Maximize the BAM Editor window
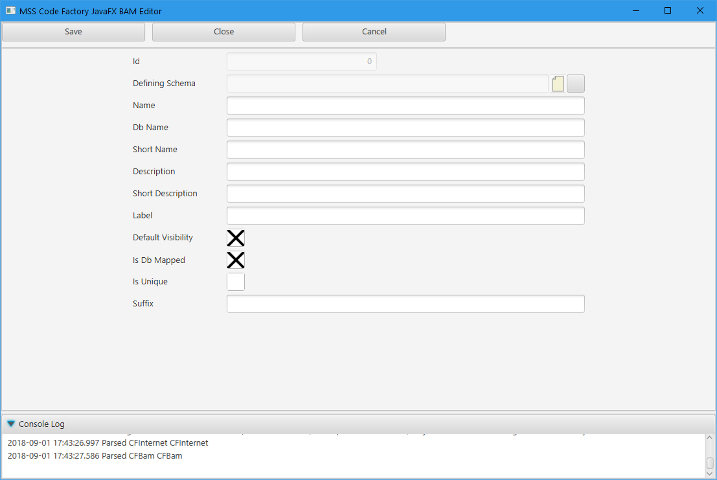717x480 pixels. pyautogui.click(x=667, y=10)
